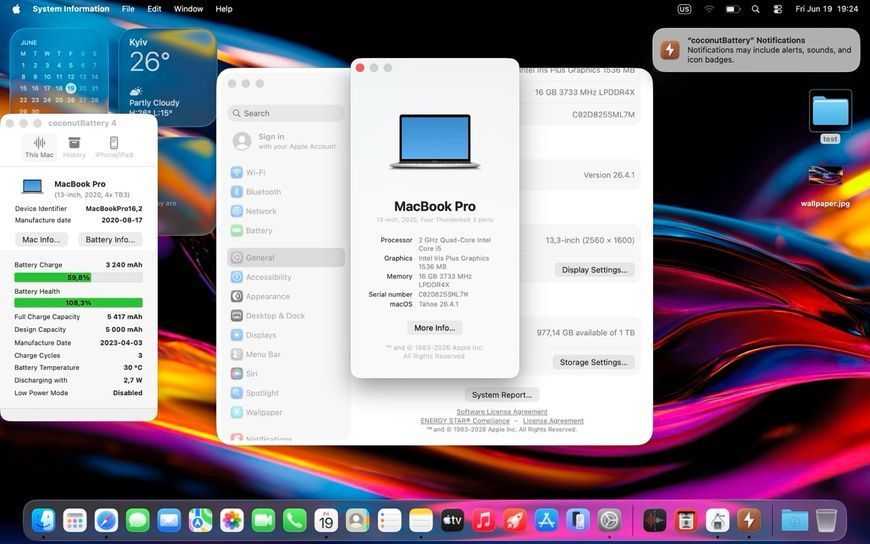Open Messages from the Dock
870x544 pixels.
(x=138, y=521)
